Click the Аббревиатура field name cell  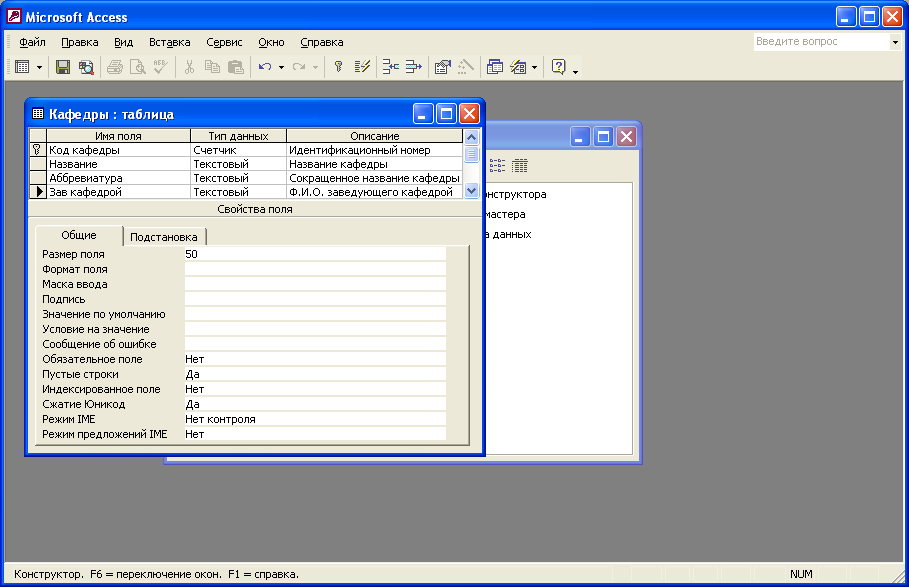pyautogui.click(x=118, y=178)
